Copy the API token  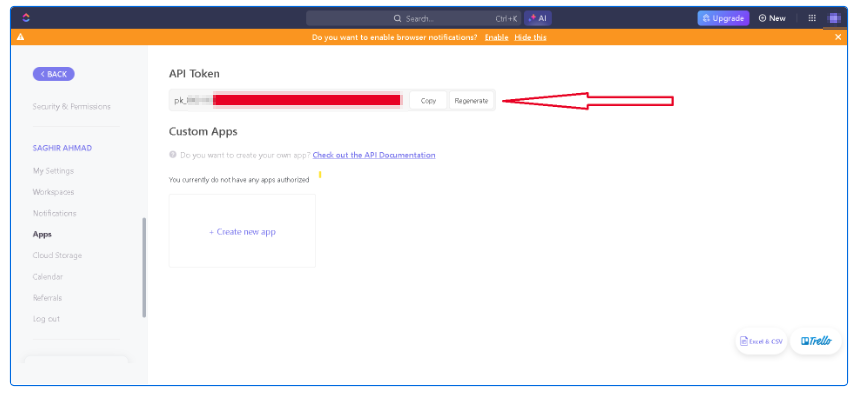428,101
